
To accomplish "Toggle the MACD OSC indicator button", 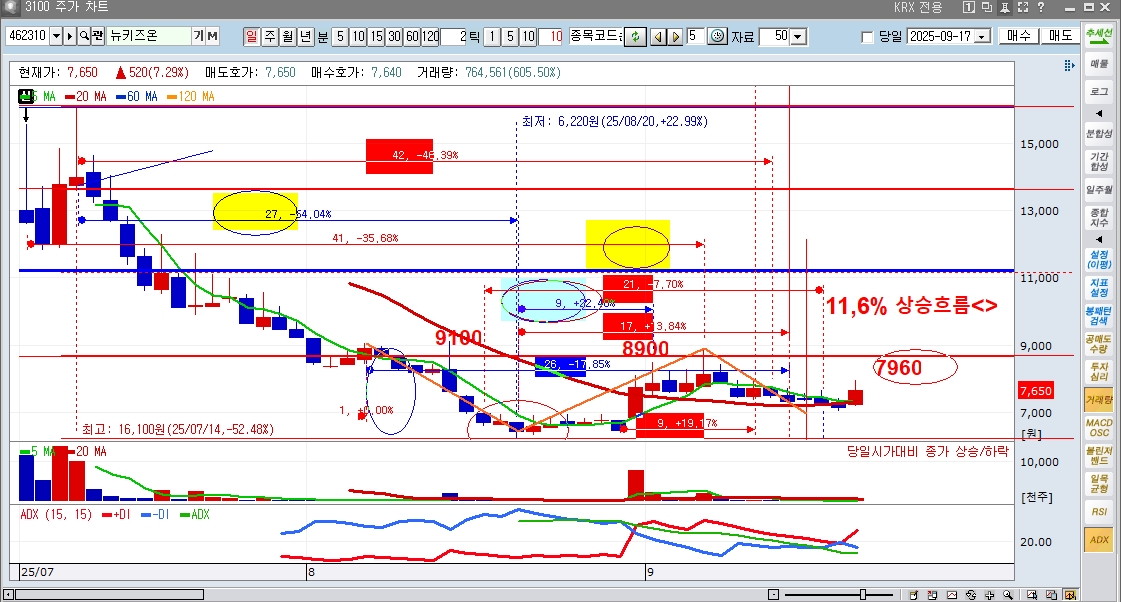I will [1099, 428].
